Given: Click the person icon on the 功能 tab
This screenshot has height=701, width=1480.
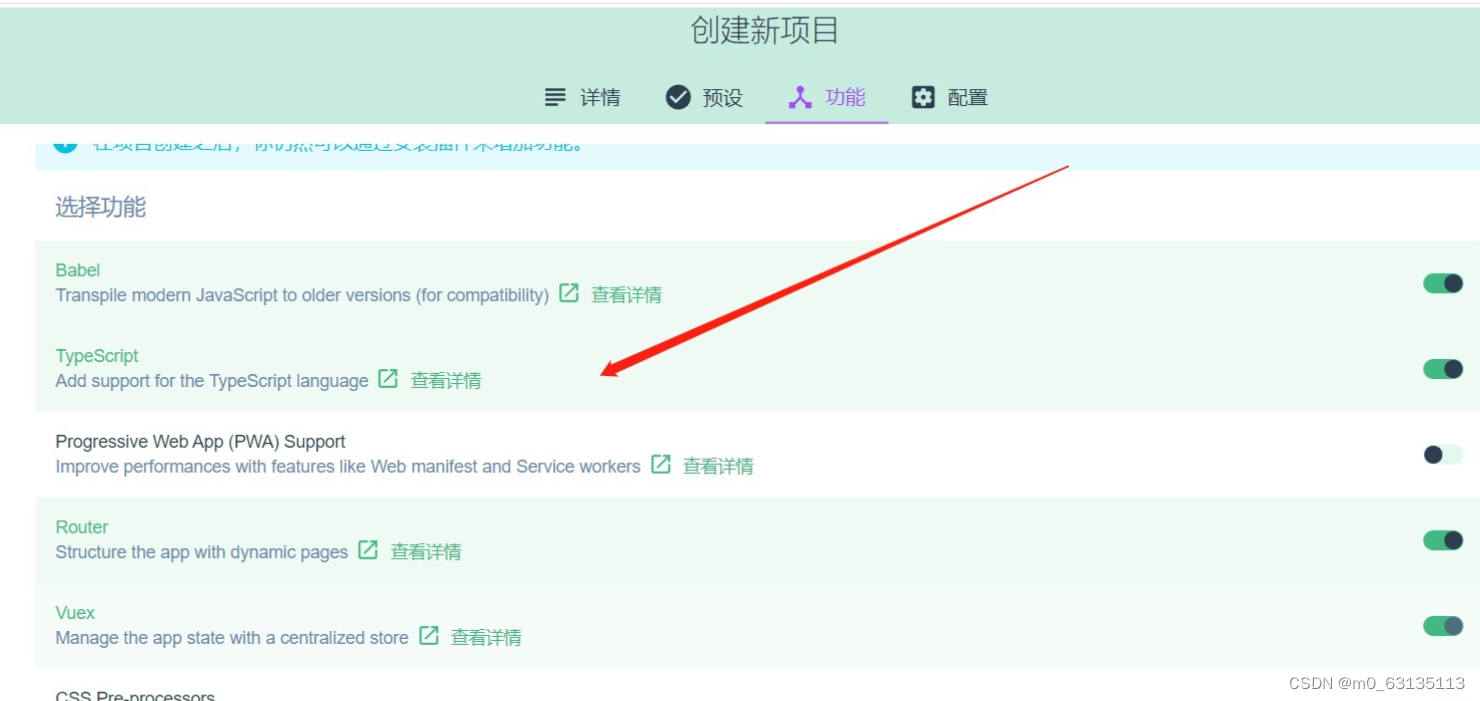Looking at the screenshot, I should (799, 97).
